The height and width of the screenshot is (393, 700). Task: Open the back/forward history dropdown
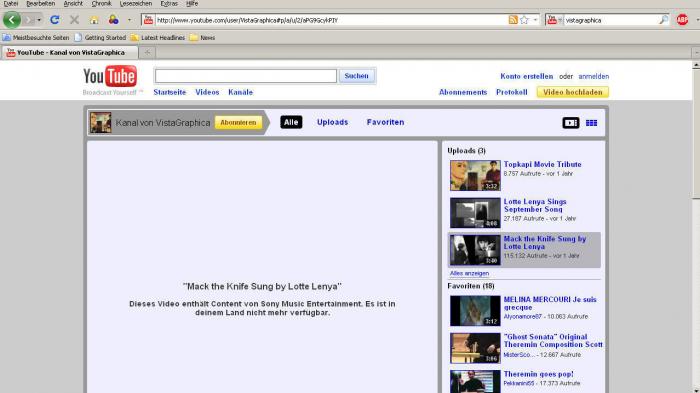(39, 20)
